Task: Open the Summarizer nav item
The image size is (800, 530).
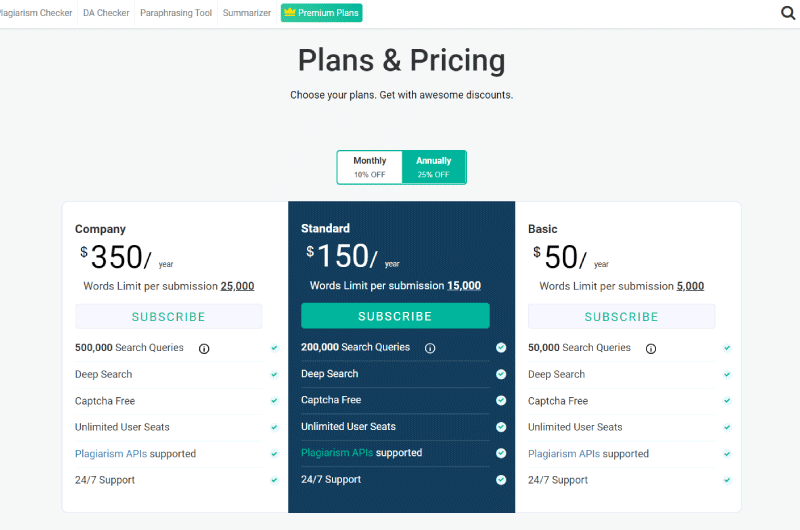Action: (x=247, y=13)
